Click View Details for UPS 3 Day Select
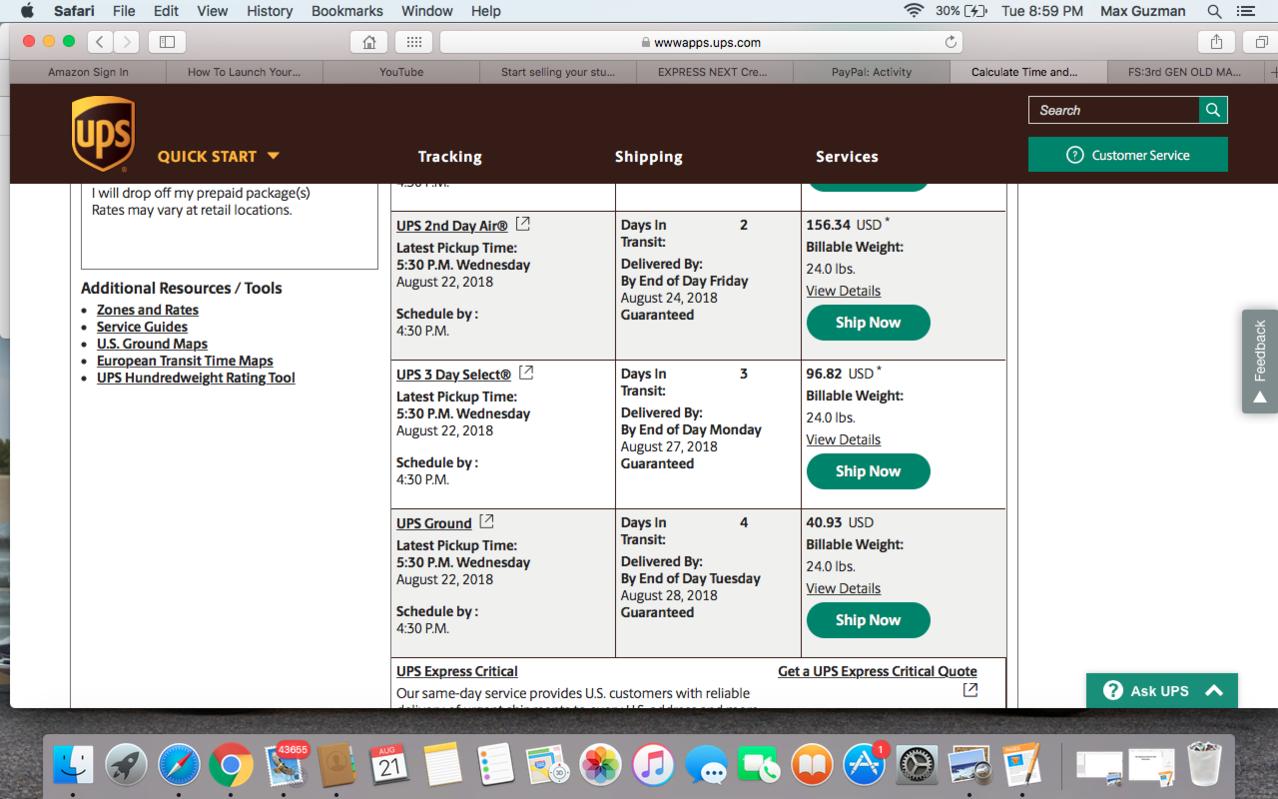The height and width of the screenshot is (799, 1278). click(x=843, y=440)
